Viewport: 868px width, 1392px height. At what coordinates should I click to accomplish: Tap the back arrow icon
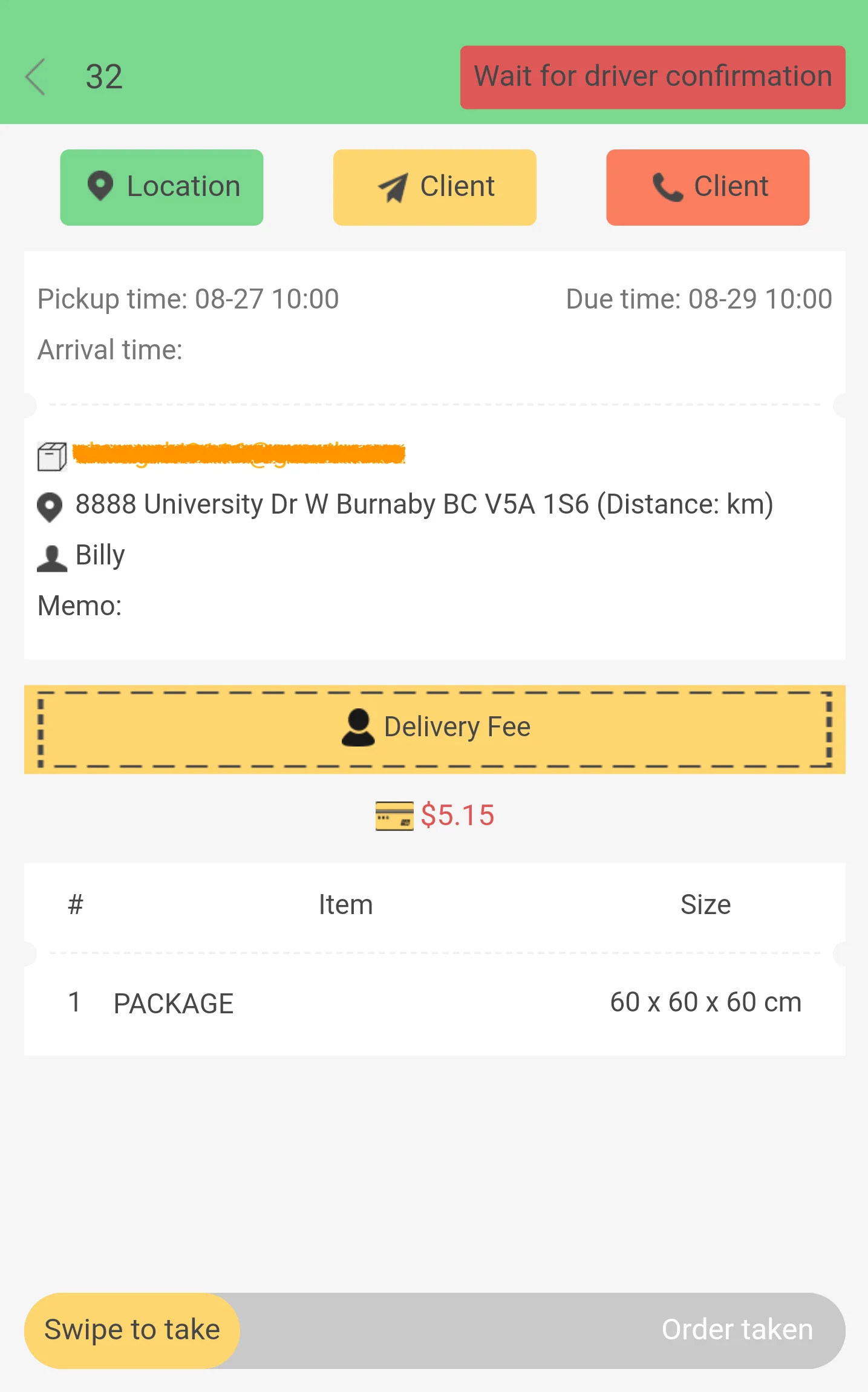click(36, 77)
